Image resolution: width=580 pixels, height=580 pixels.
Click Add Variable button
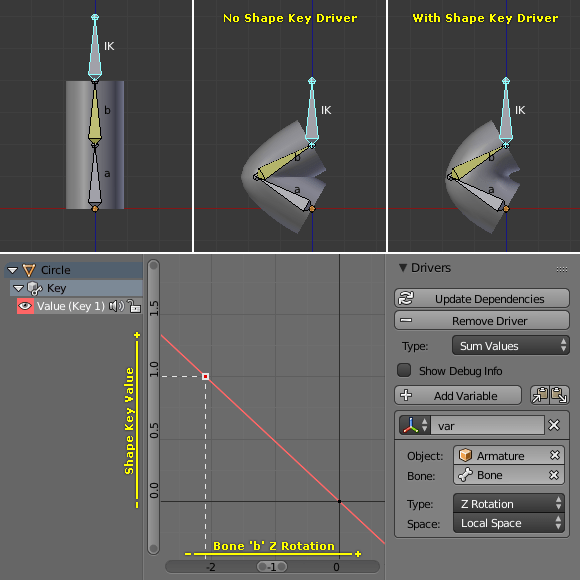pyautogui.click(x=458, y=395)
